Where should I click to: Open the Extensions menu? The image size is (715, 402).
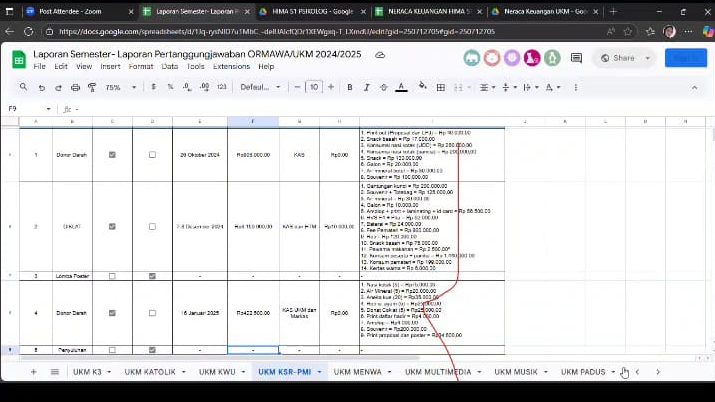point(231,66)
